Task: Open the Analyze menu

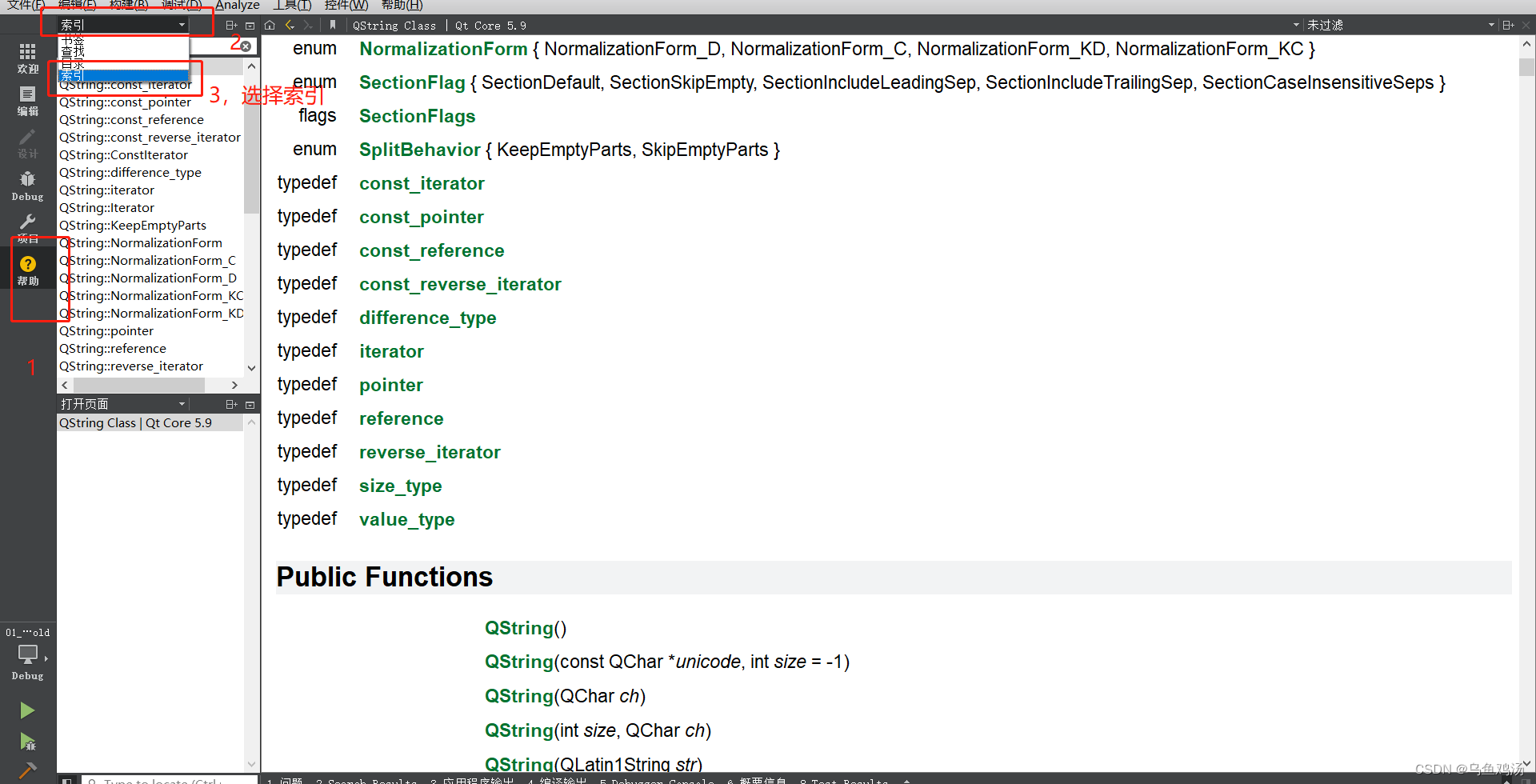Action: click(x=238, y=6)
